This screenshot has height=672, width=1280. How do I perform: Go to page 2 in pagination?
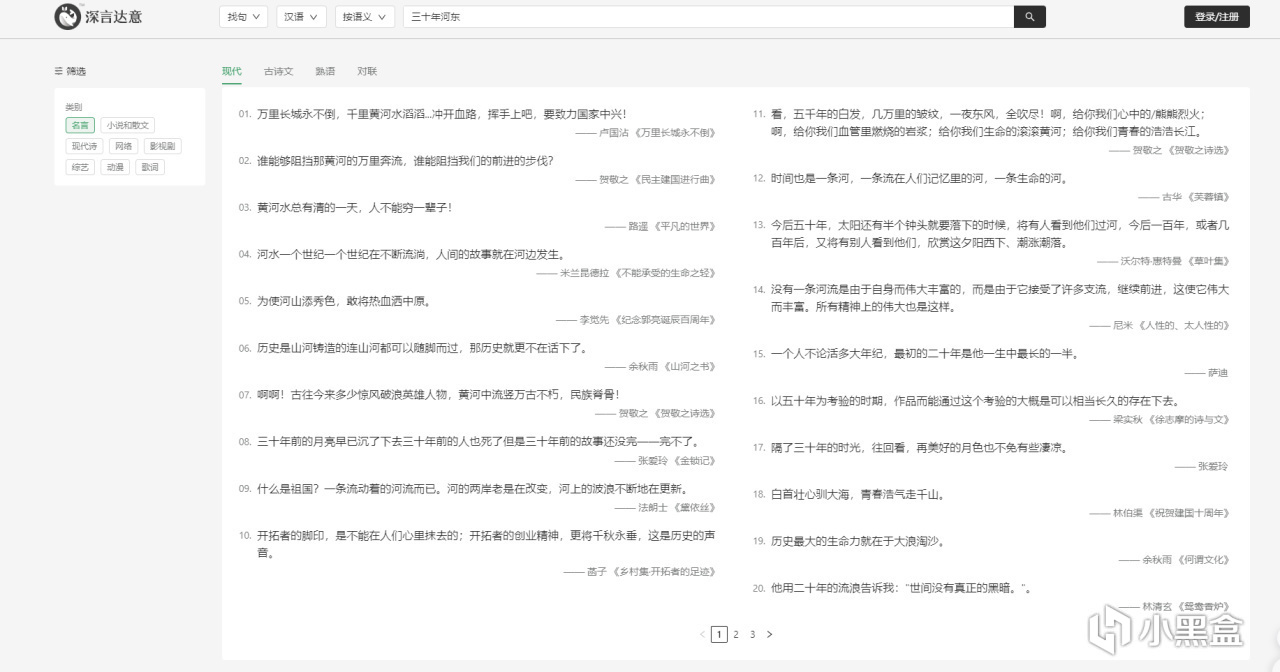click(736, 634)
